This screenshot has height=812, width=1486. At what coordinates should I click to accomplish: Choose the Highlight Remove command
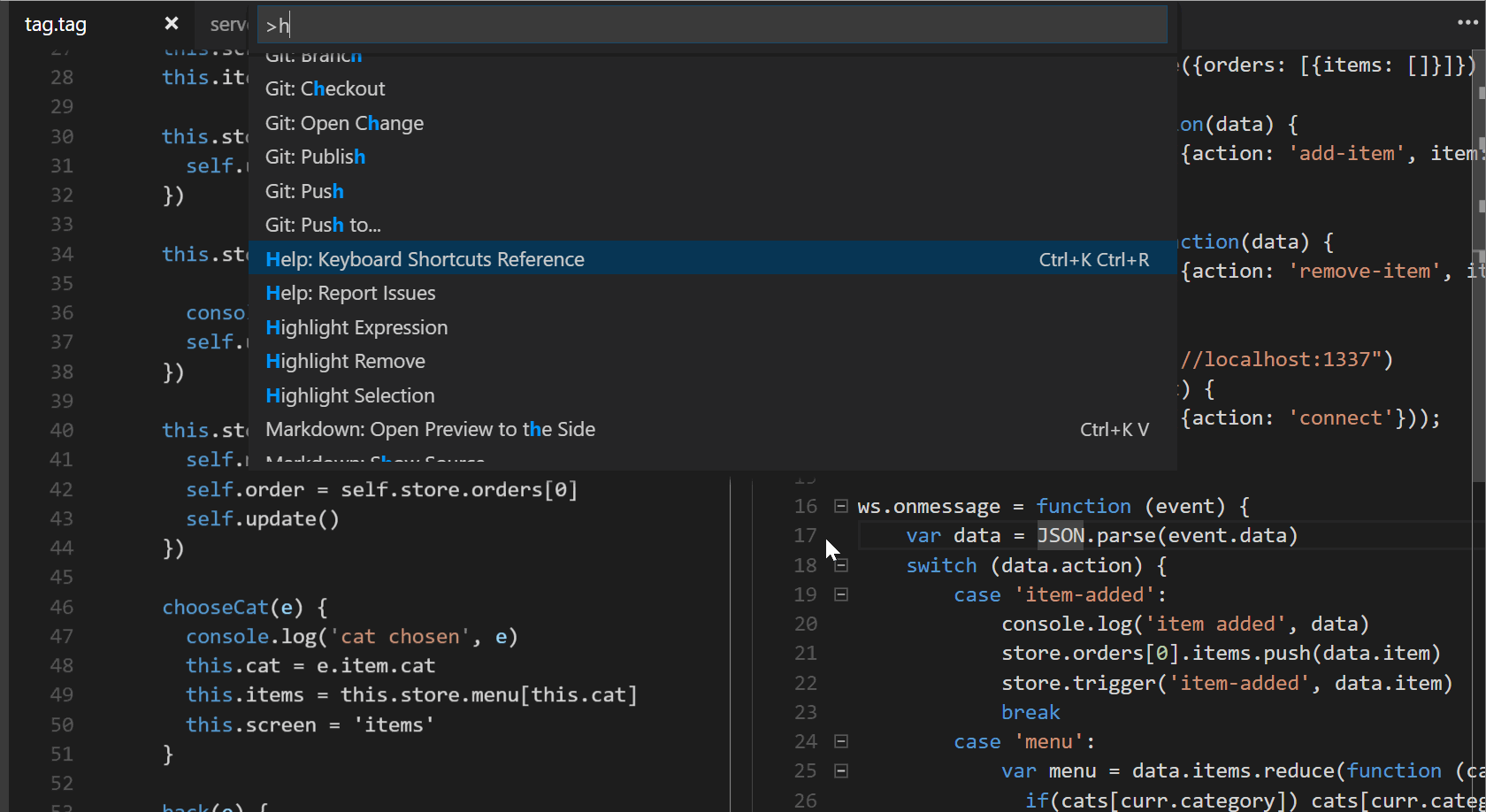(345, 361)
